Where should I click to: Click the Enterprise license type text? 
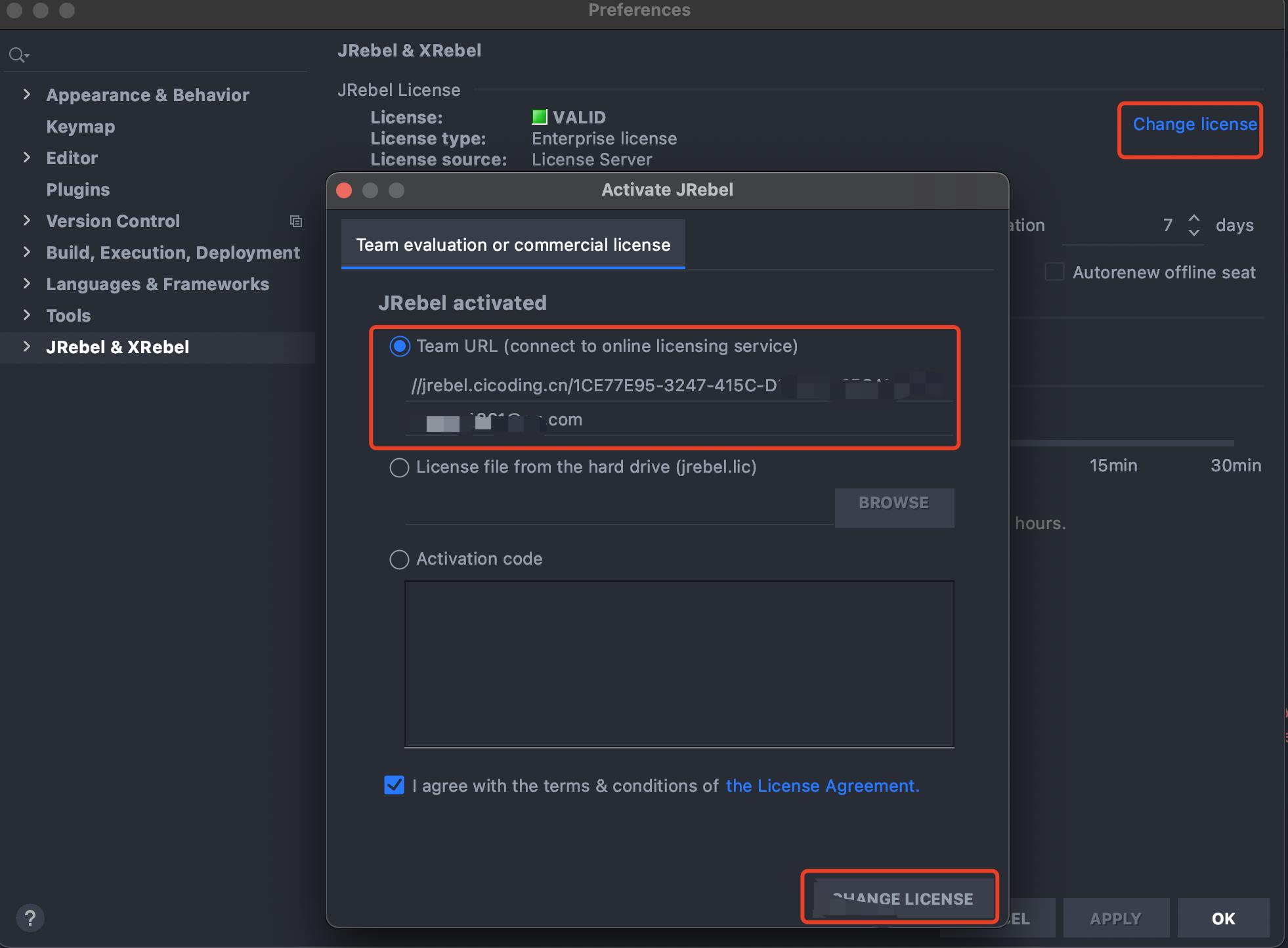point(604,139)
